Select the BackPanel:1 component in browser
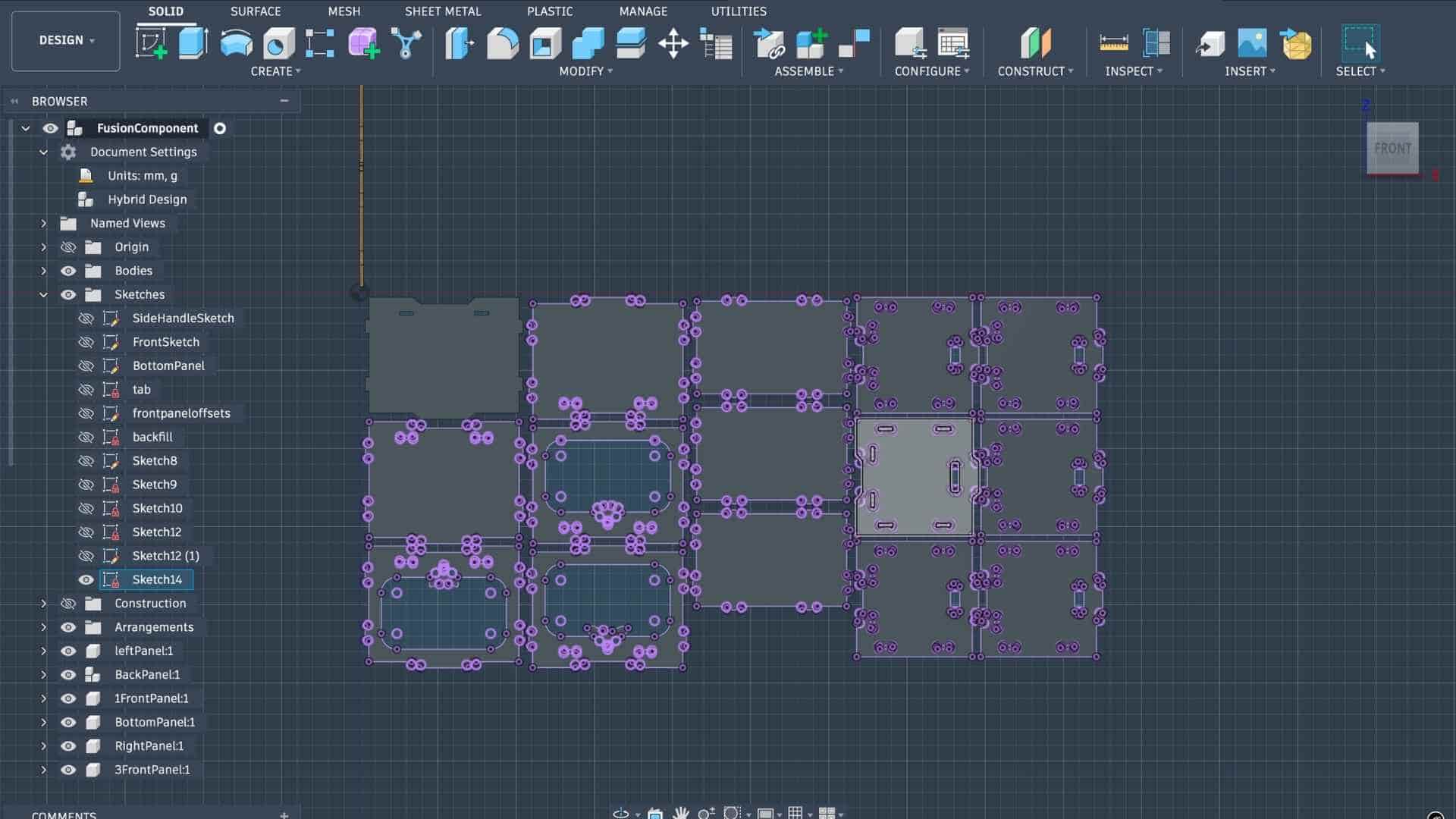The height and width of the screenshot is (819, 1456). 147,675
